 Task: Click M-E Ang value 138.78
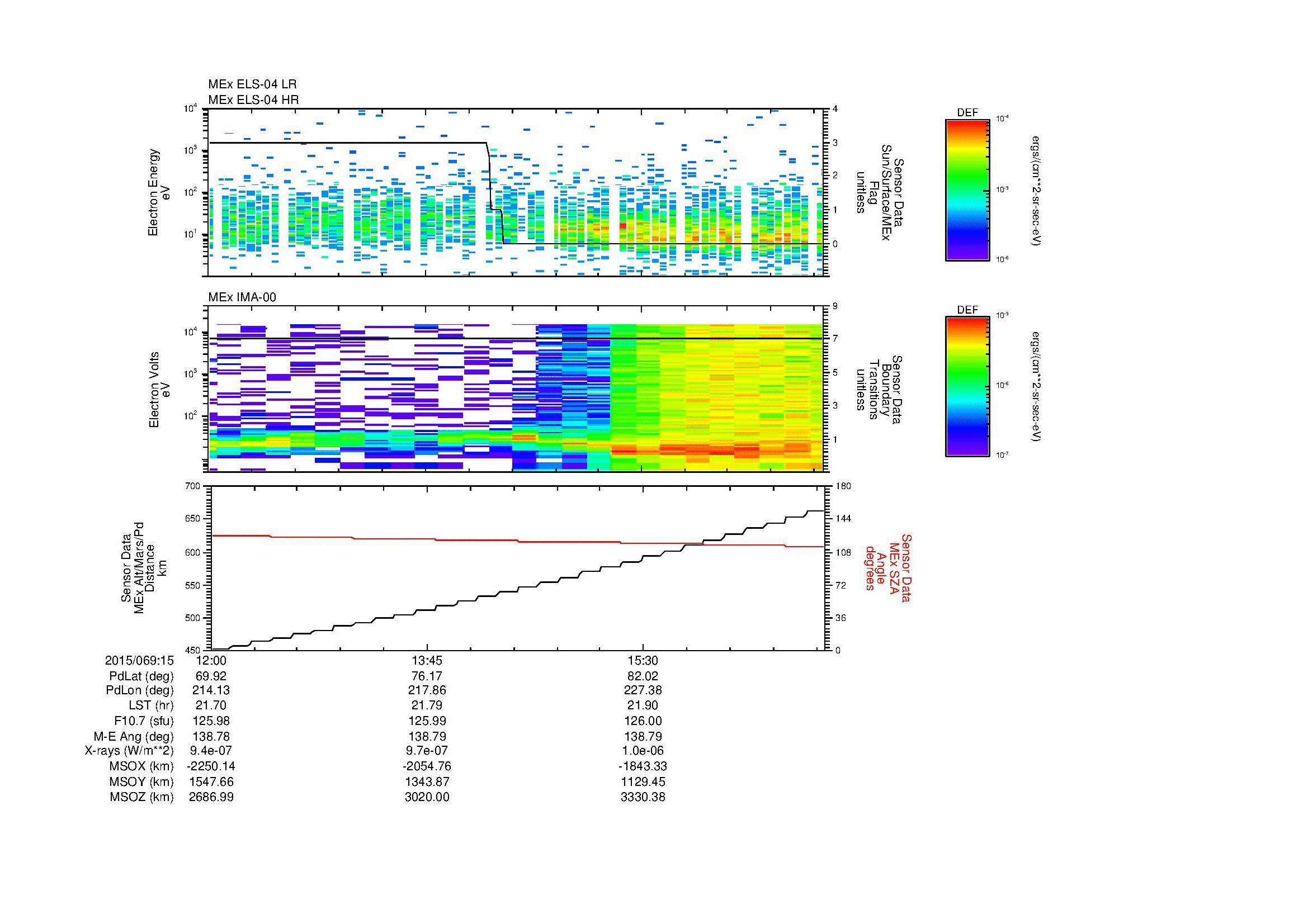pos(211,737)
